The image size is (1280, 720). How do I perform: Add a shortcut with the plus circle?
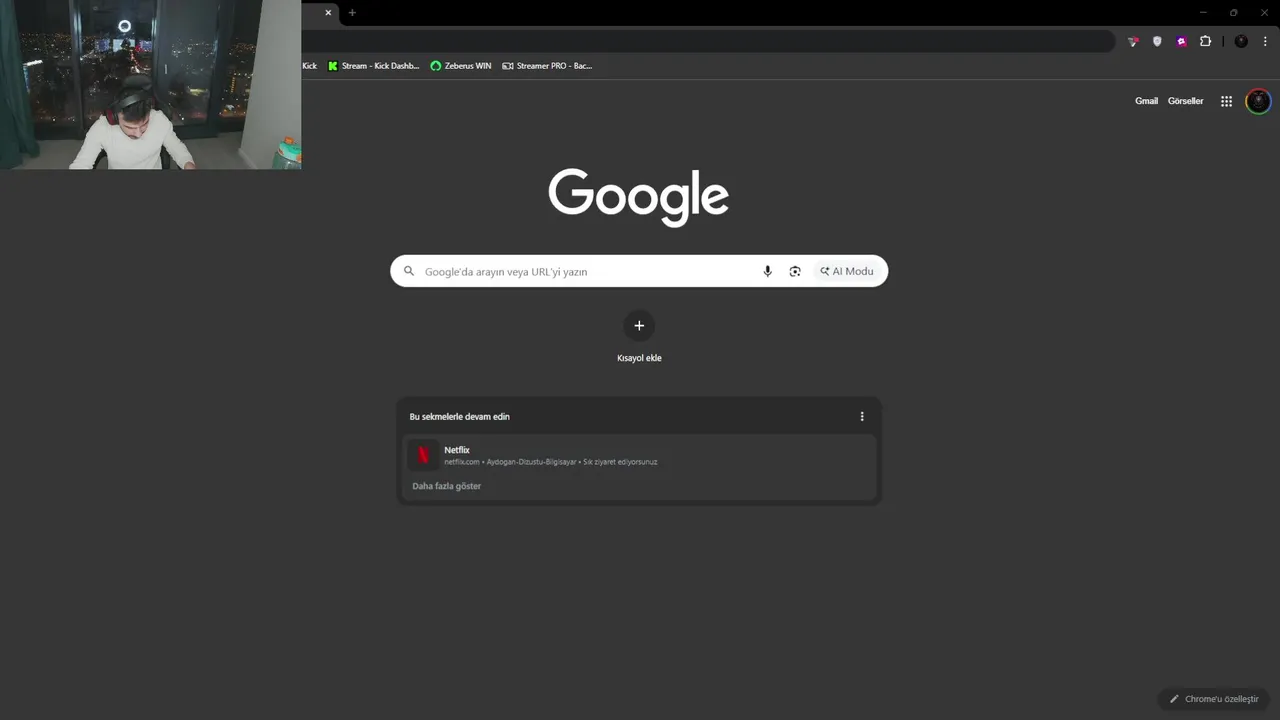[639, 326]
